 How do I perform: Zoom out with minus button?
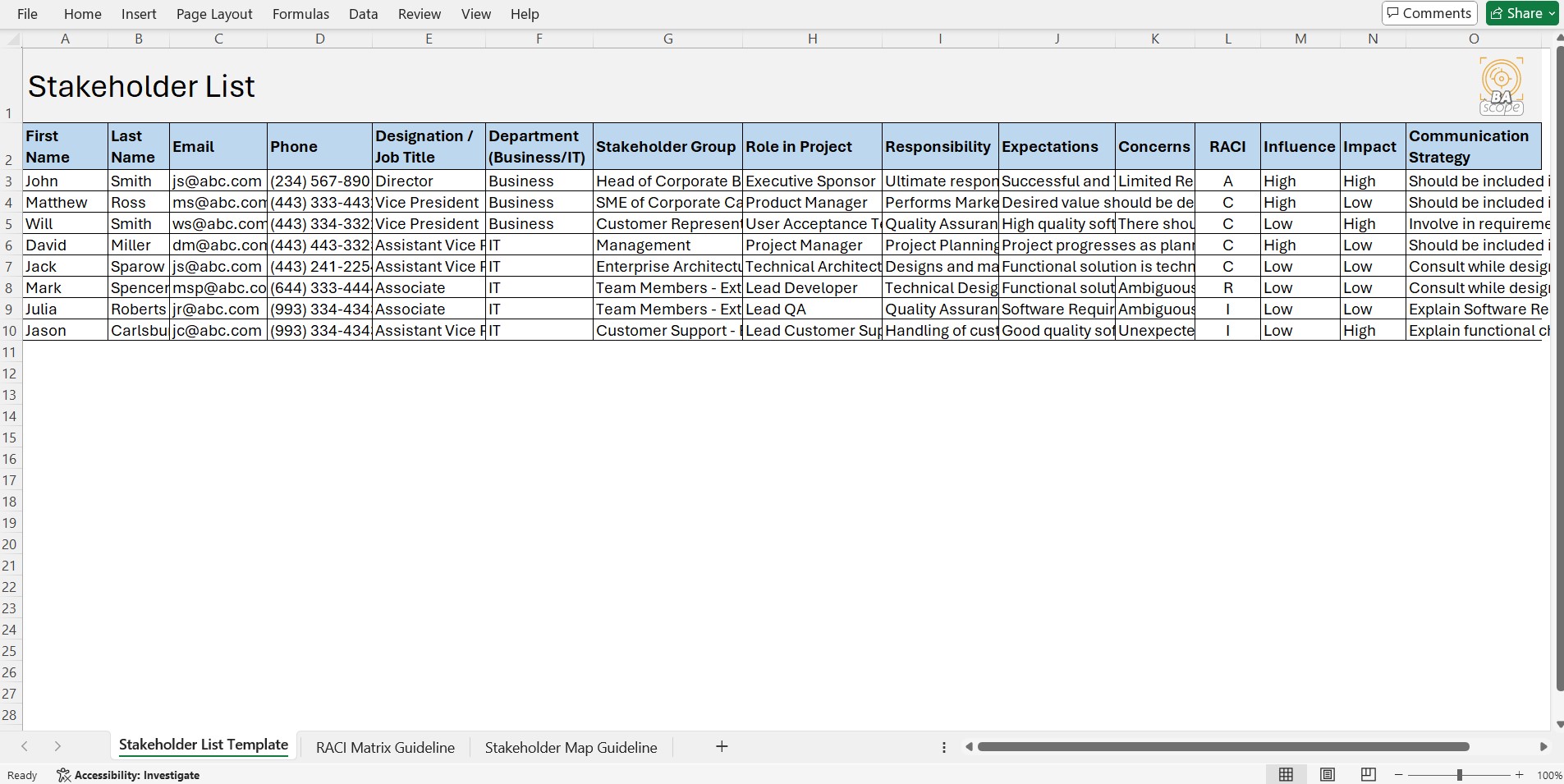coord(1399,775)
